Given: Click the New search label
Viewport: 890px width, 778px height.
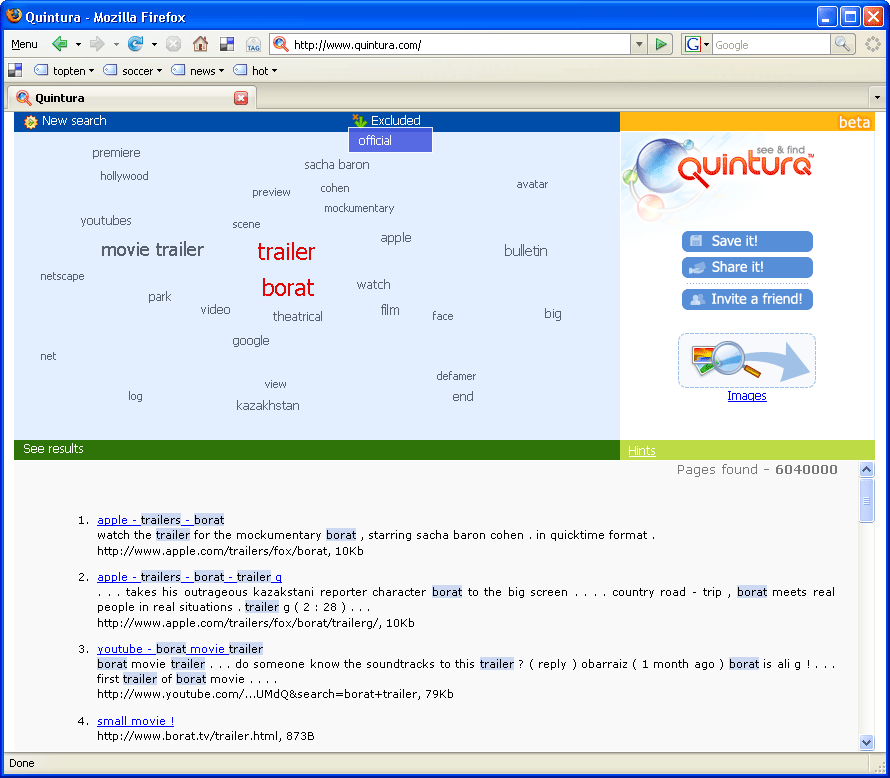Looking at the screenshot, I should click(x=74, y=121).
